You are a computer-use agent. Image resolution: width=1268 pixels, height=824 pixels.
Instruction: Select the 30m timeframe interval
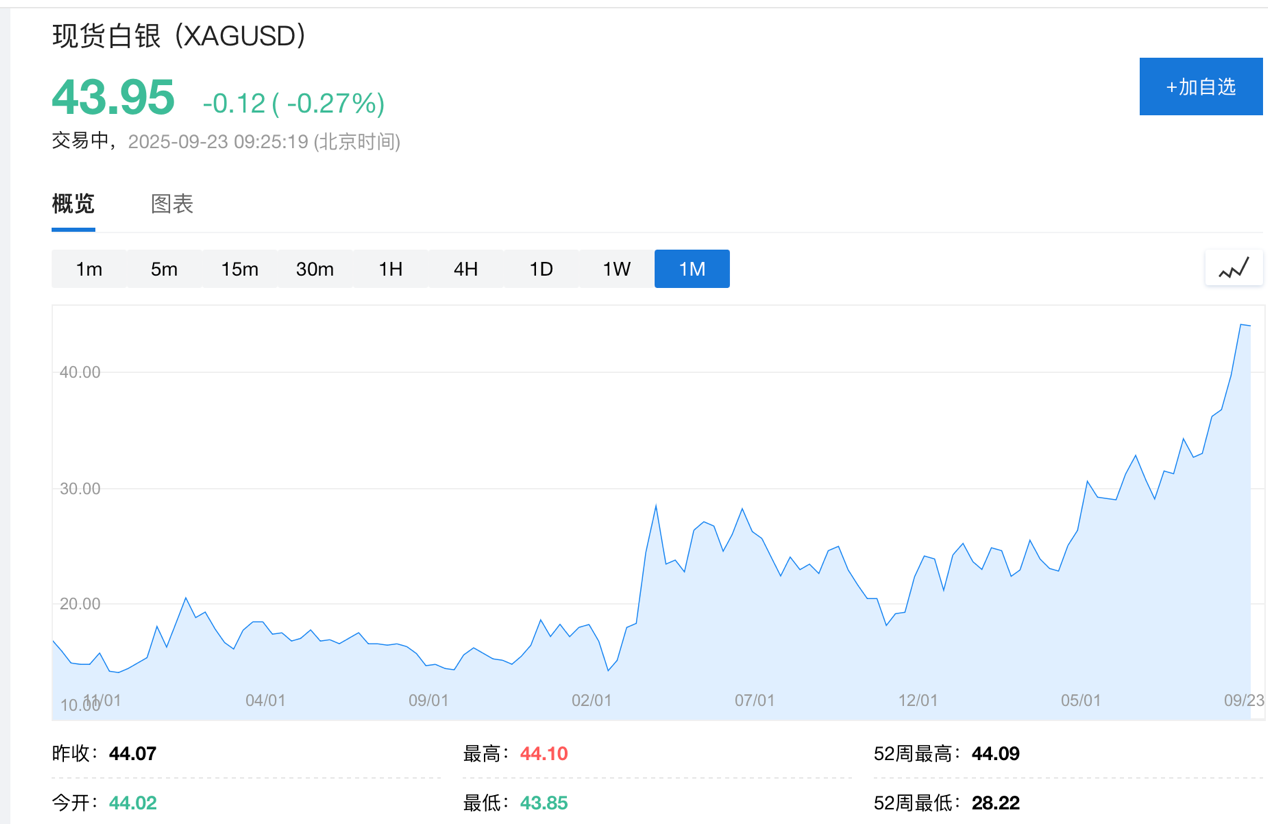[x=315, y=268]
